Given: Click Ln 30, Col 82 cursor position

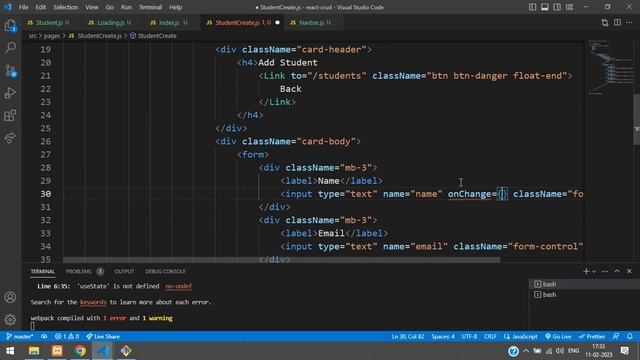Looking at the screenshot, I should pos(407,337).
